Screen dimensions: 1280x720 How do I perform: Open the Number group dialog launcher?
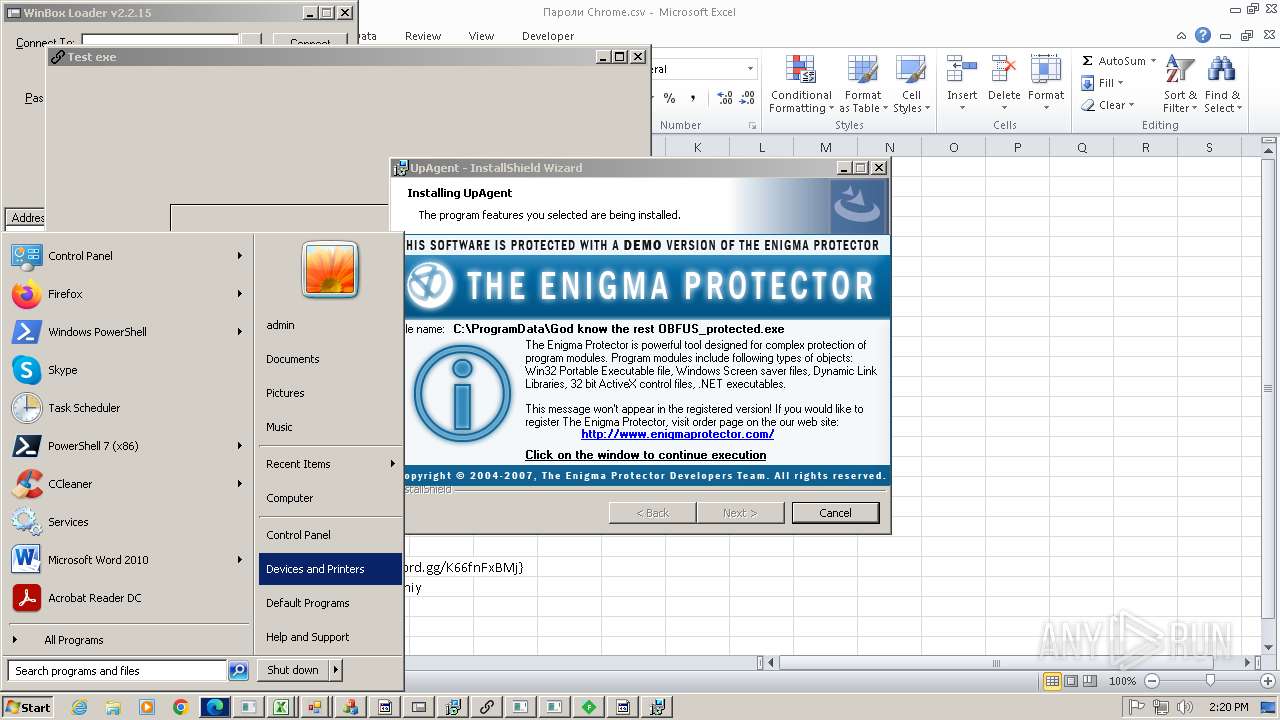tap(753, 125)
